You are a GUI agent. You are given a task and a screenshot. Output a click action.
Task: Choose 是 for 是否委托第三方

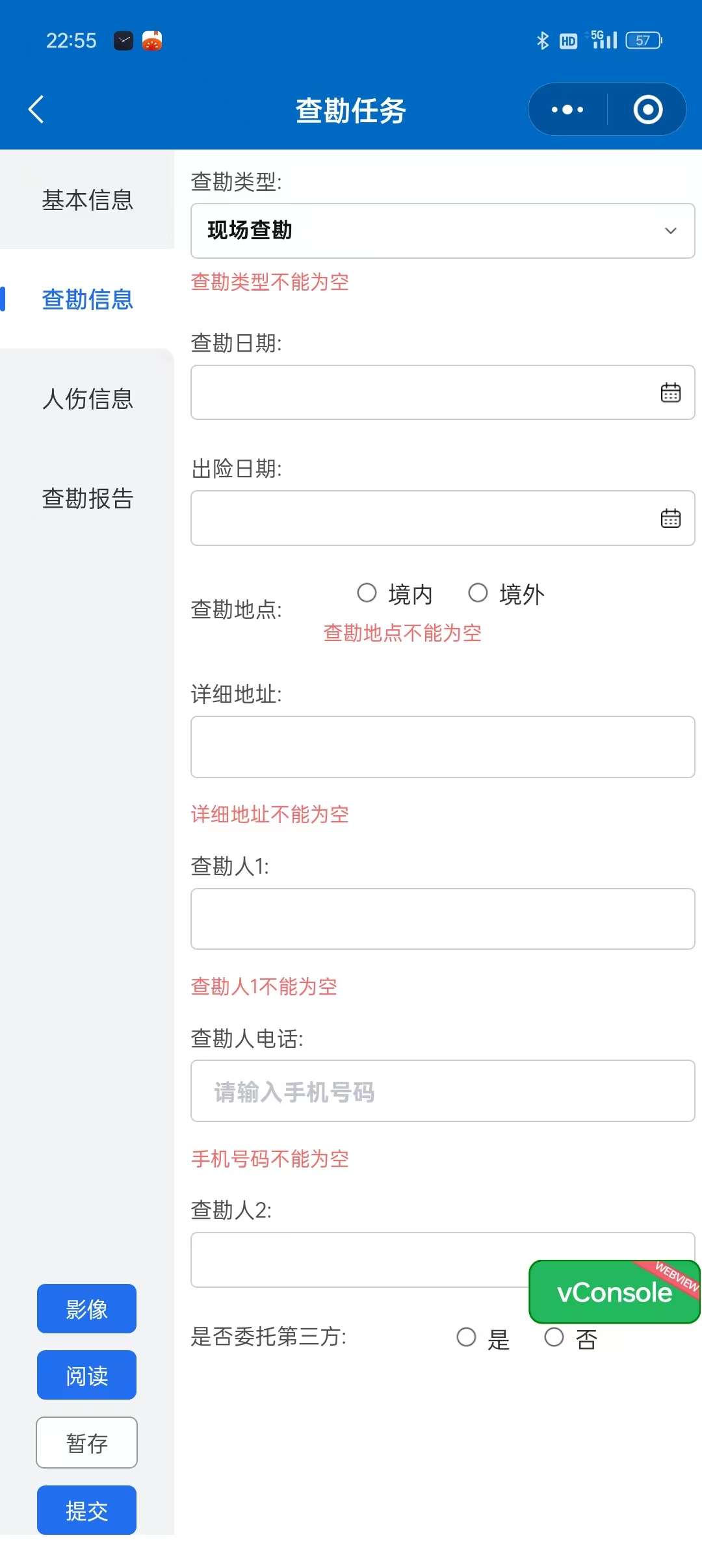(467, 1337)
